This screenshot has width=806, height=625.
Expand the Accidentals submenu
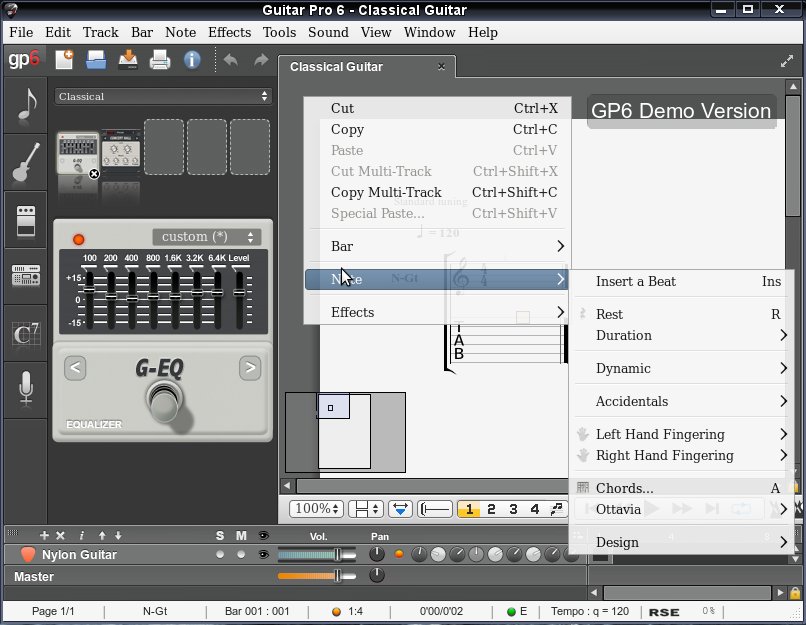pos(681,401)
